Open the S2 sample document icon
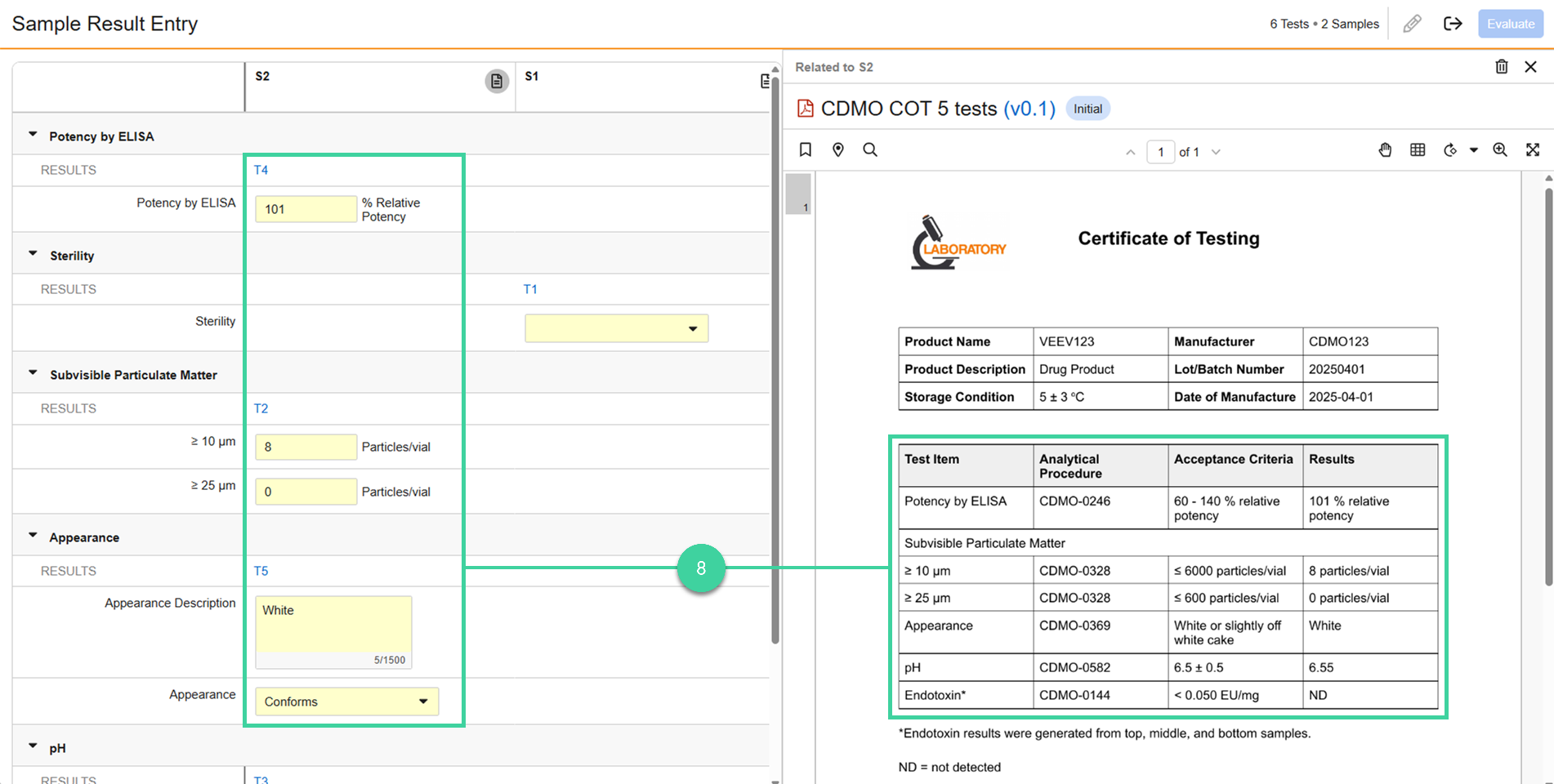The height and width of the screenshot is (784, 1554). point(497,81)
